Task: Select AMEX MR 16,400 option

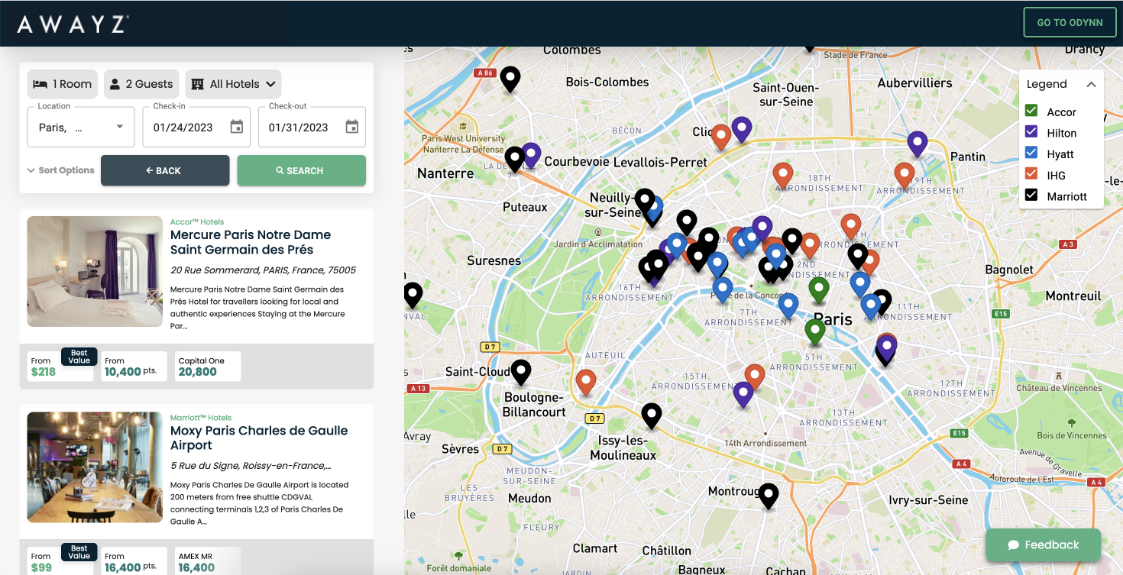Action: [x=208, y=561]
